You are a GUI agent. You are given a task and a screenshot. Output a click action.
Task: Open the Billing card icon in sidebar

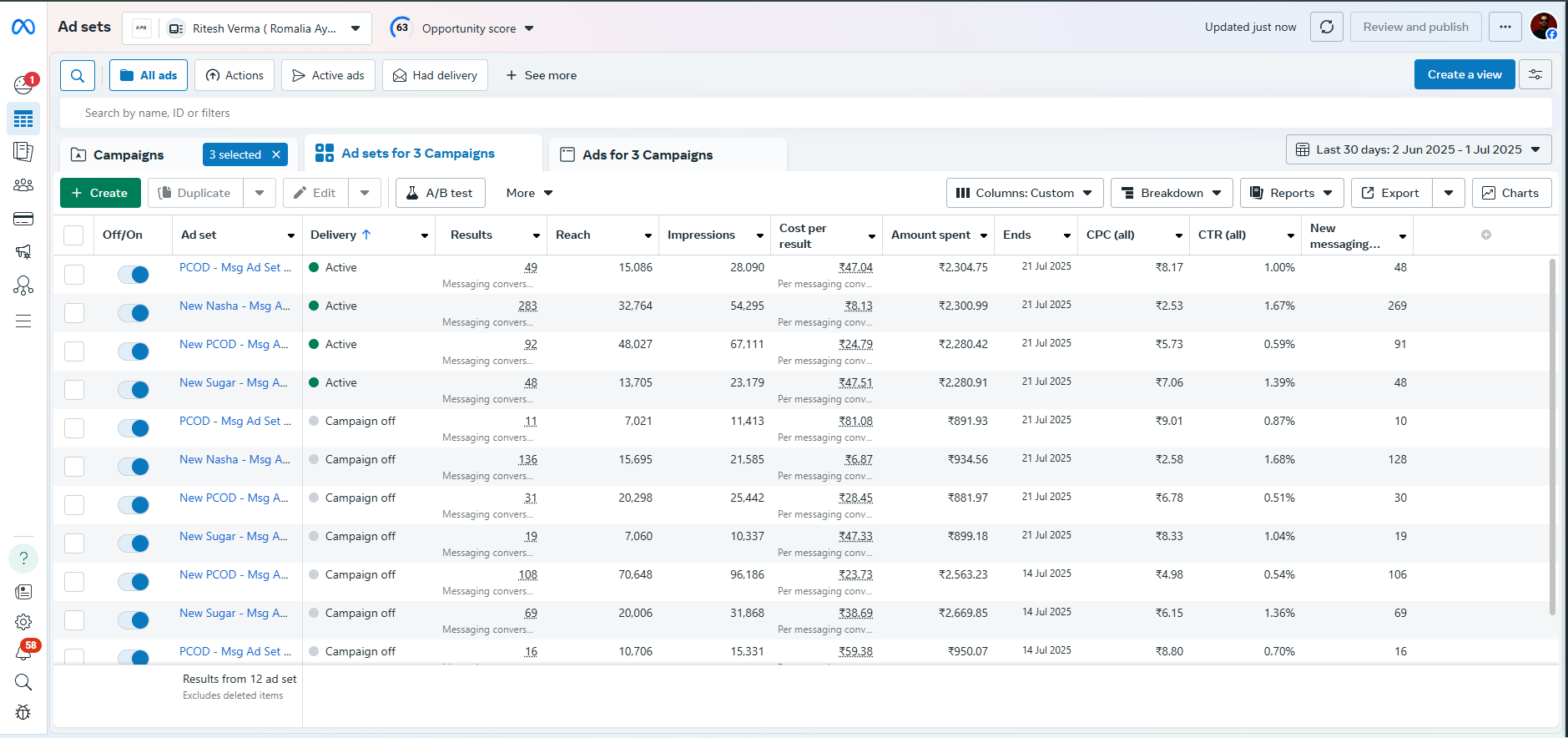coord(23,219)
